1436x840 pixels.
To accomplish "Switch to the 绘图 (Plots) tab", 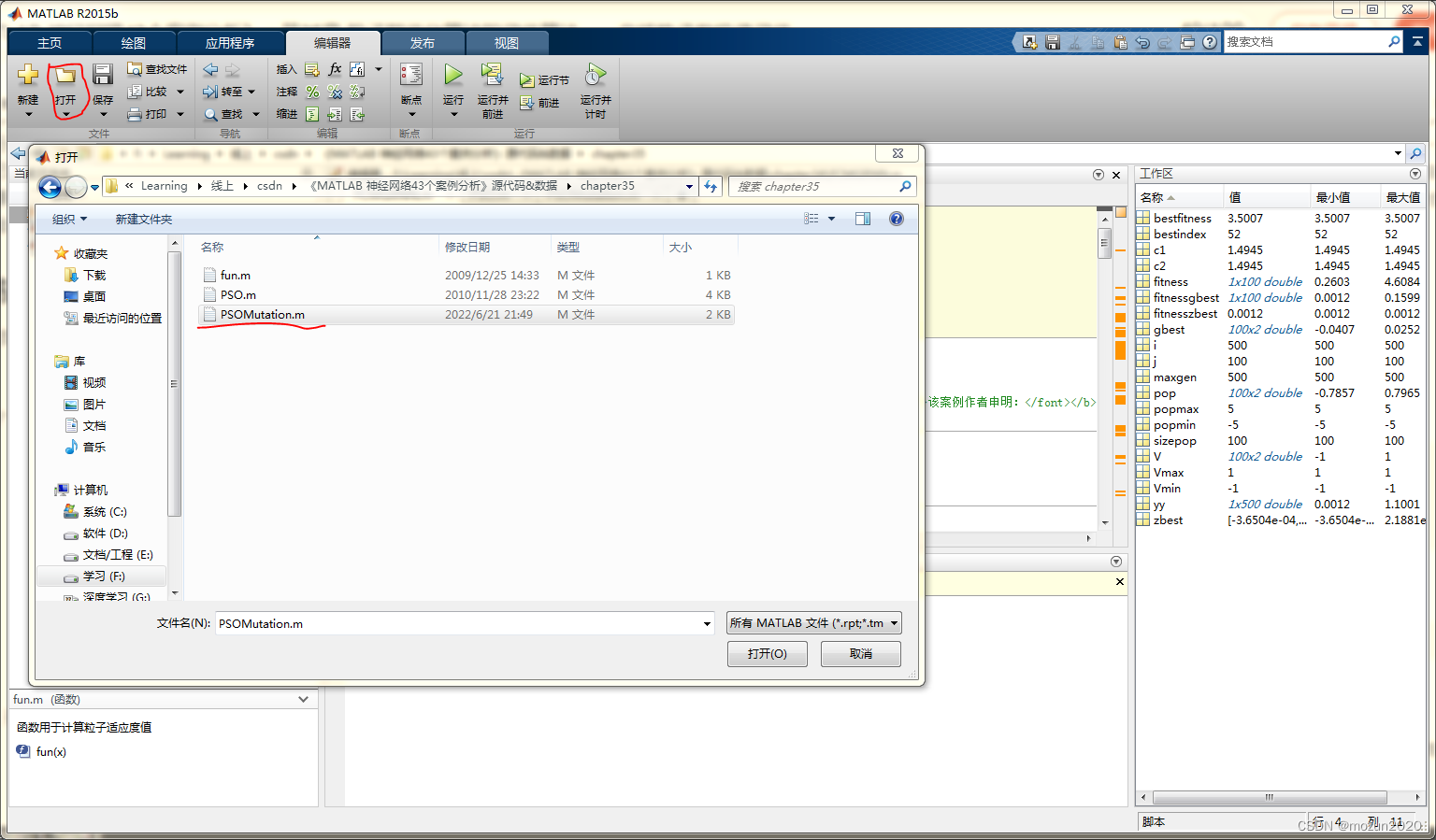I will 134,43.
